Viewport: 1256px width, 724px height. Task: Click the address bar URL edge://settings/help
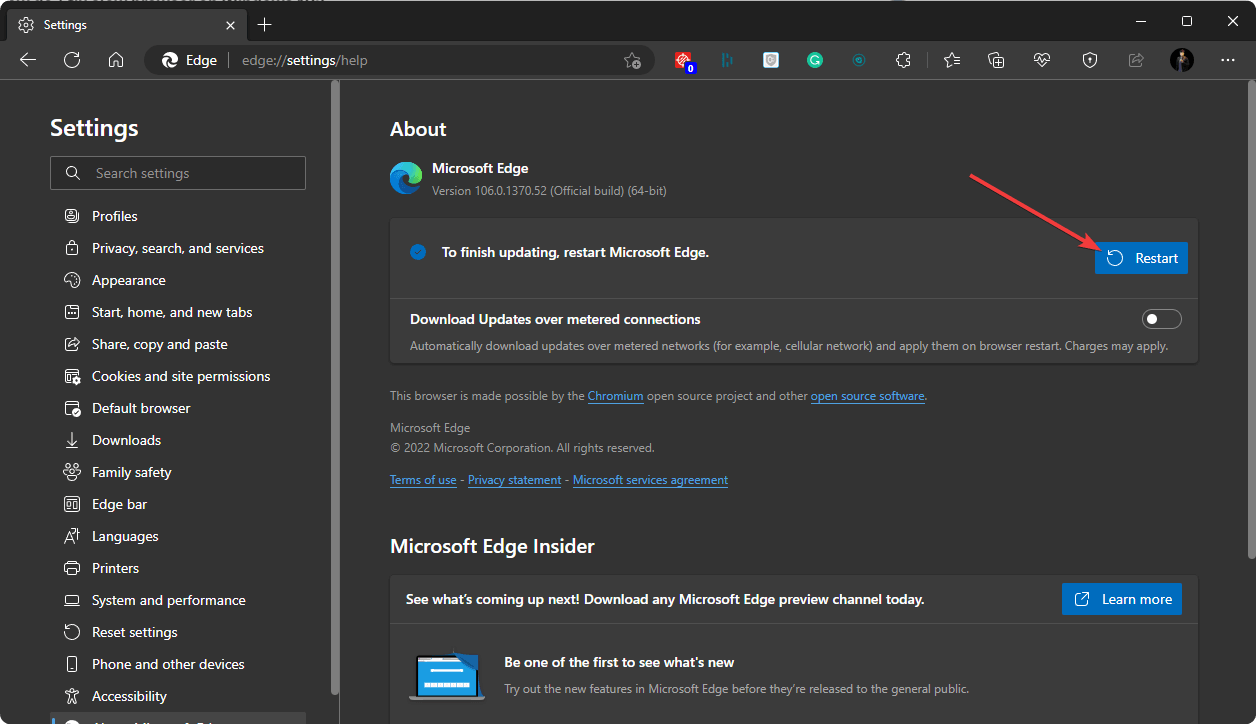(x=305, y=60)
